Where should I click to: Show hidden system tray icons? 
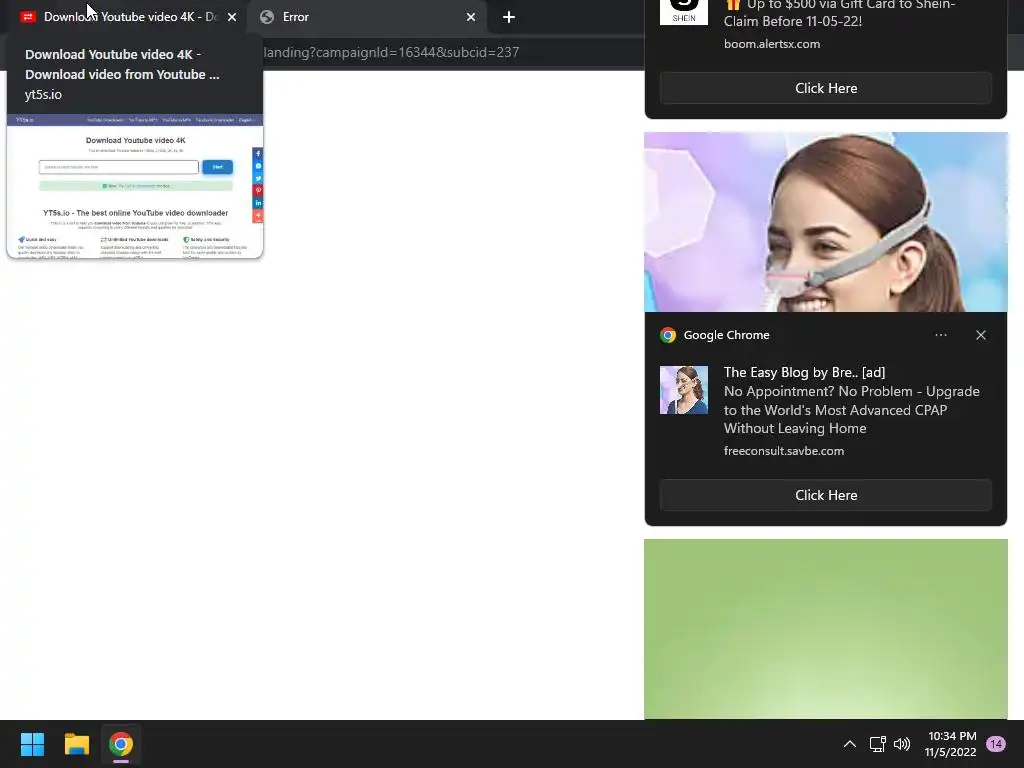pos(850,744)
